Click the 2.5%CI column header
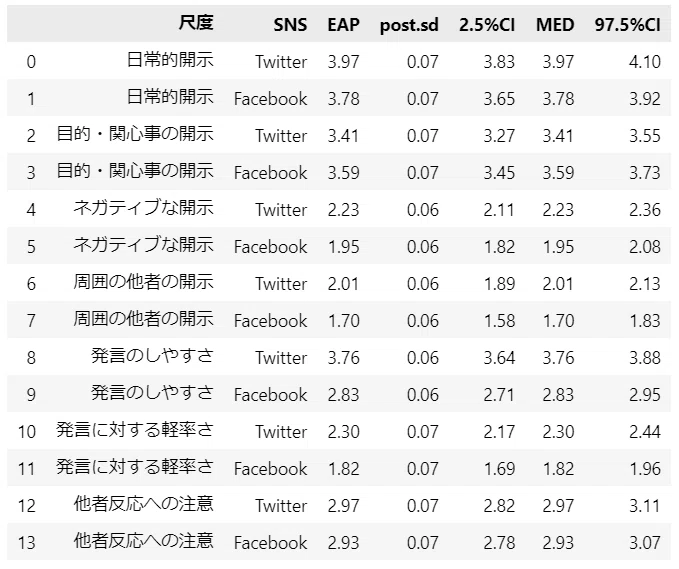The image size is (679, 569). pyautogui.click(x=487, y=25)
